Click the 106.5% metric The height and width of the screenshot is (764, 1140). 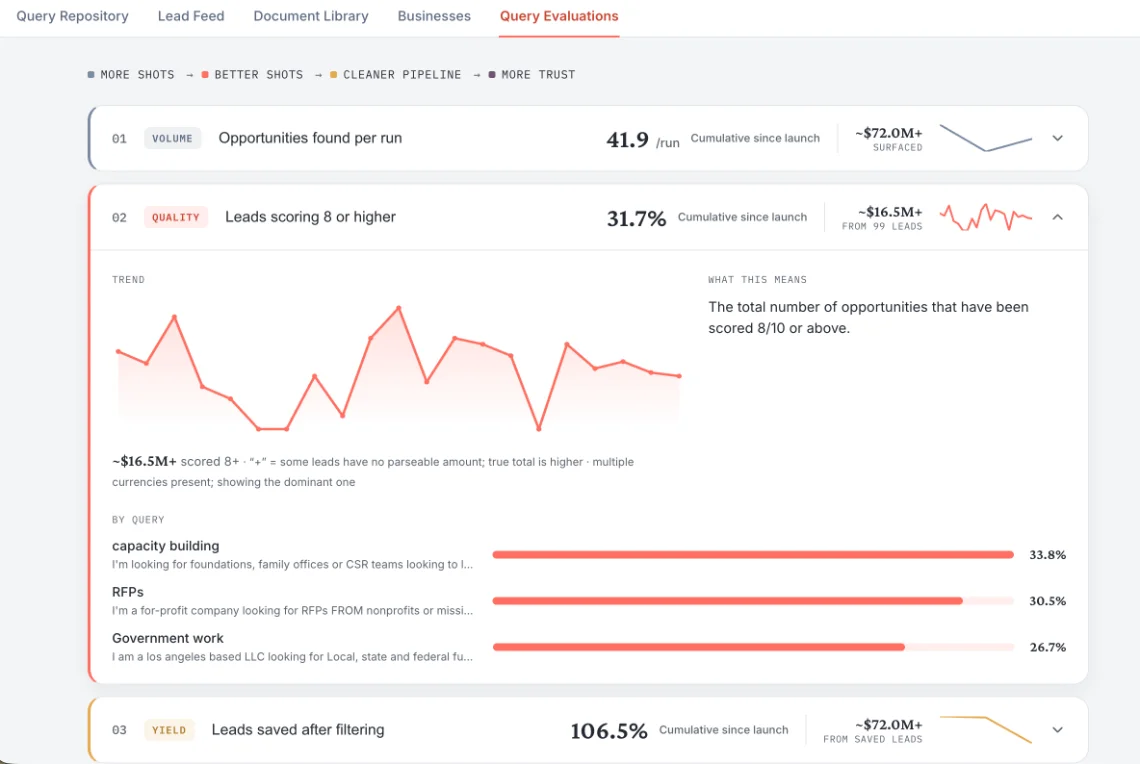[609, 731]
